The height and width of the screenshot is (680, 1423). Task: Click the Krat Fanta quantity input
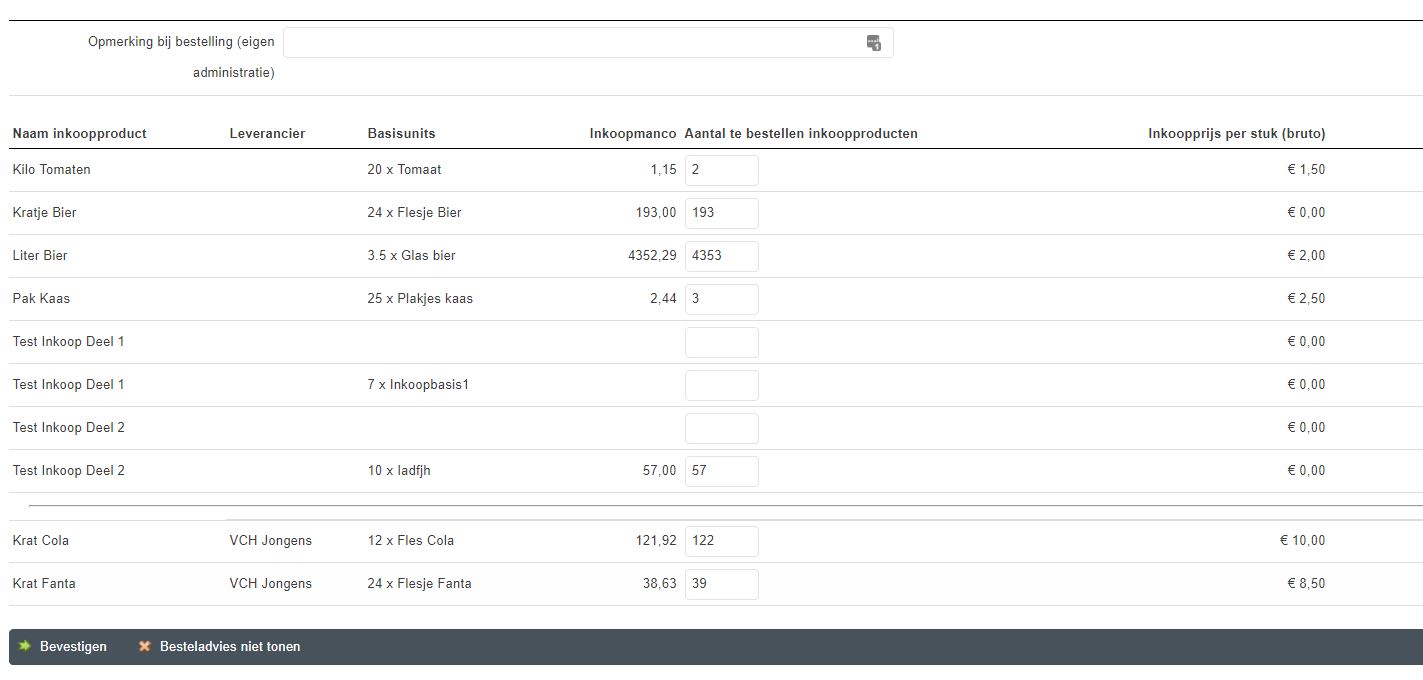[x=721, y=584]
